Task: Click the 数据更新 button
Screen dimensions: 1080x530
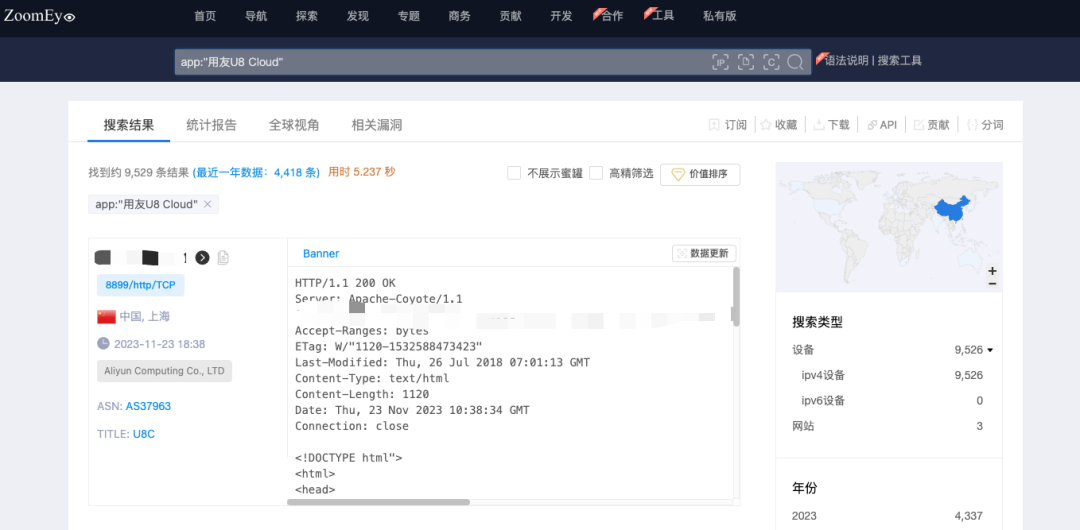Action: 704,254
